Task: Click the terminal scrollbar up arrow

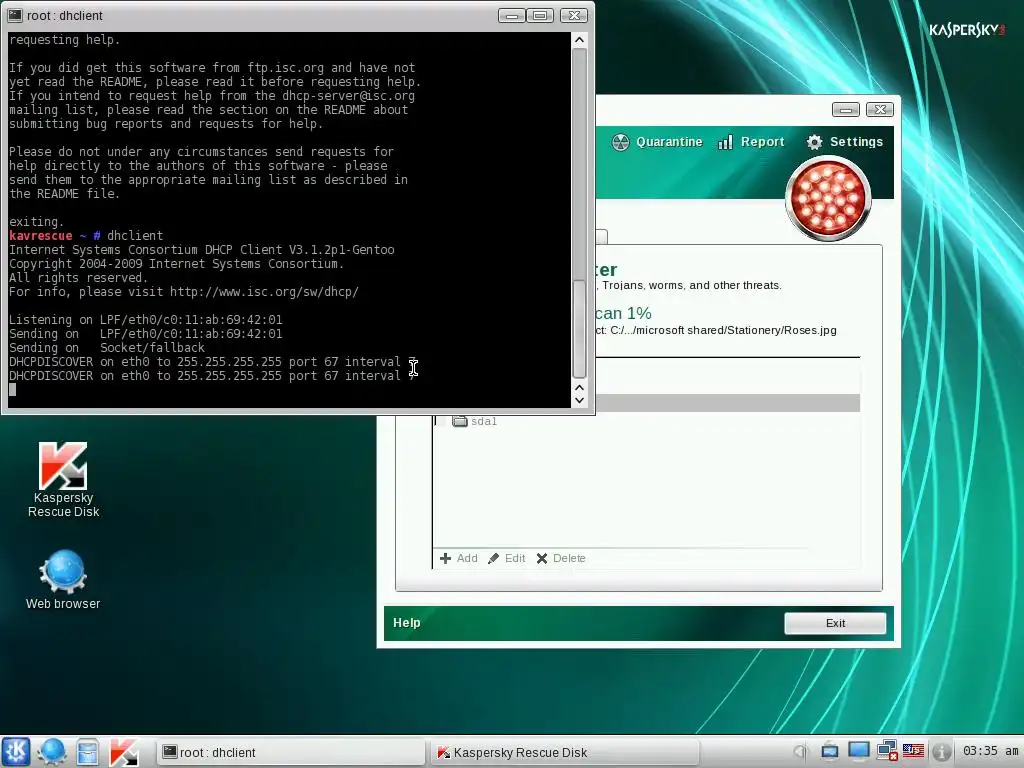Action: click(x=579, y=40)
